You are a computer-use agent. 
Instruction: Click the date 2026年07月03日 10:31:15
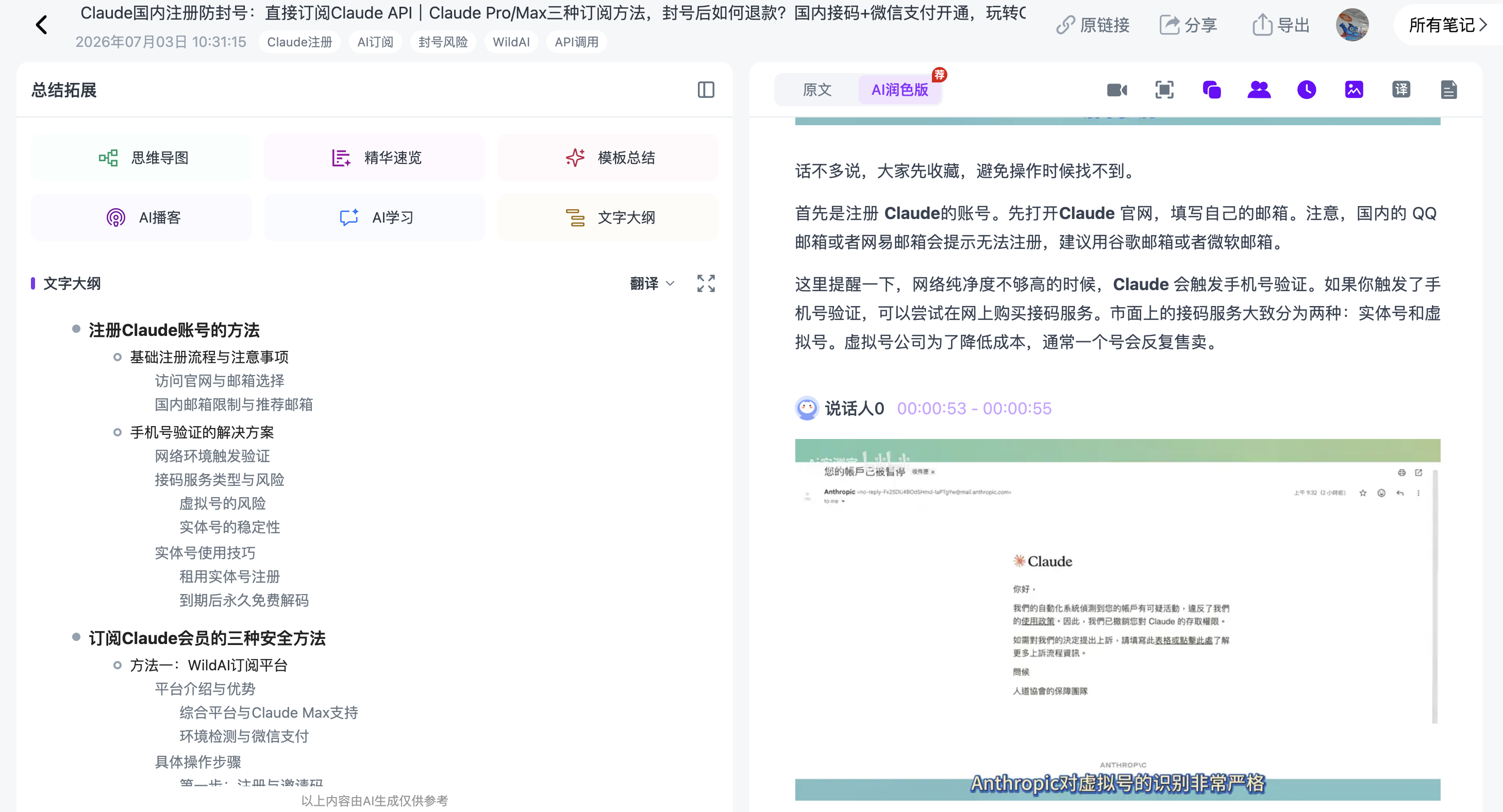coord(160,42)
